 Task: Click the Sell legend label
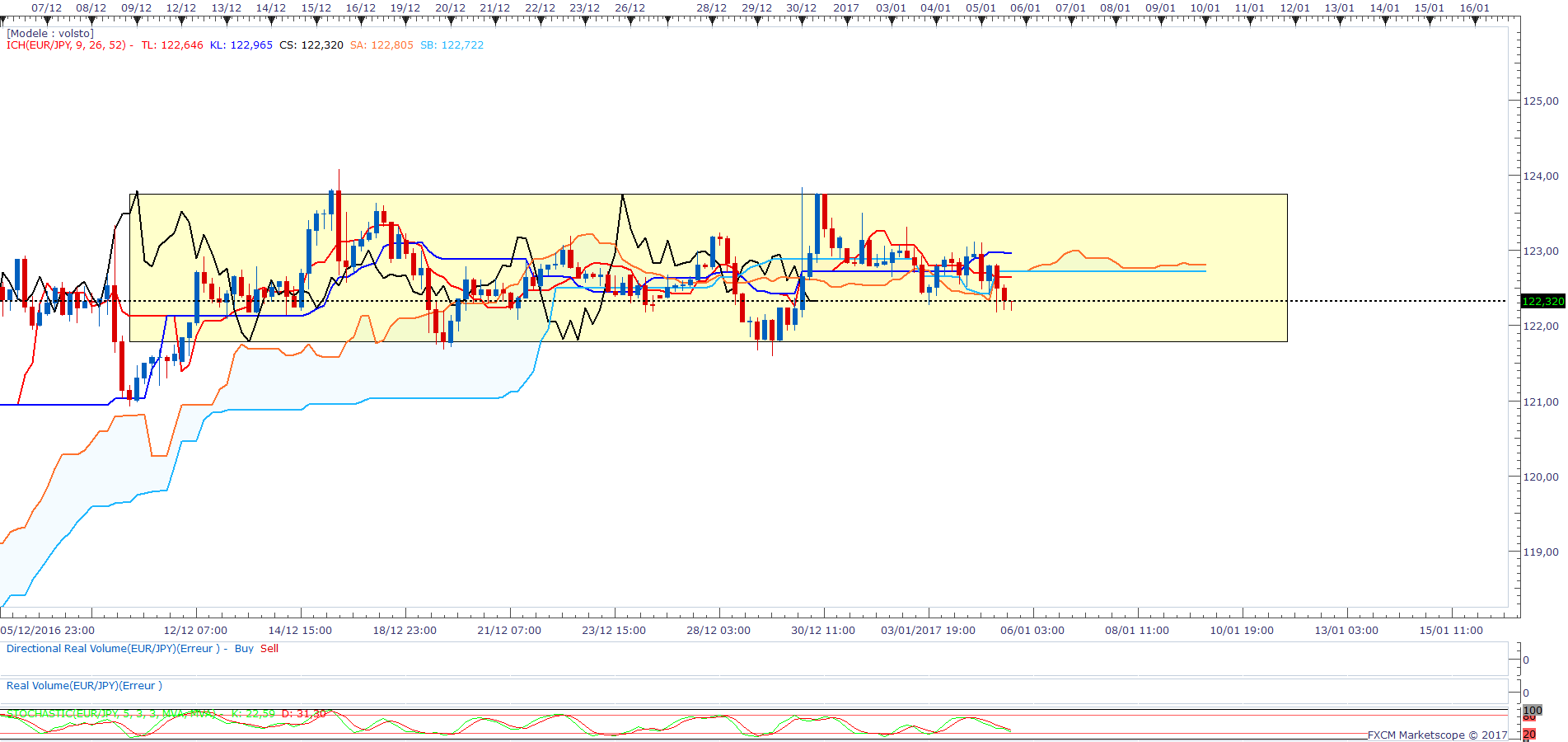[269, 649]
